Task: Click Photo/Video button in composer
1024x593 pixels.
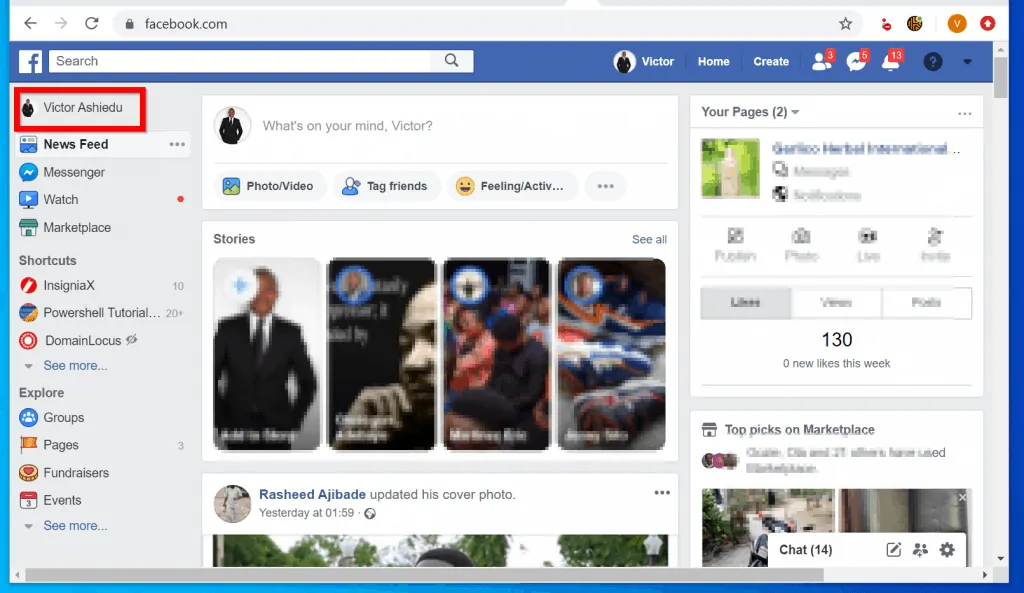Action: pos(269,186)
